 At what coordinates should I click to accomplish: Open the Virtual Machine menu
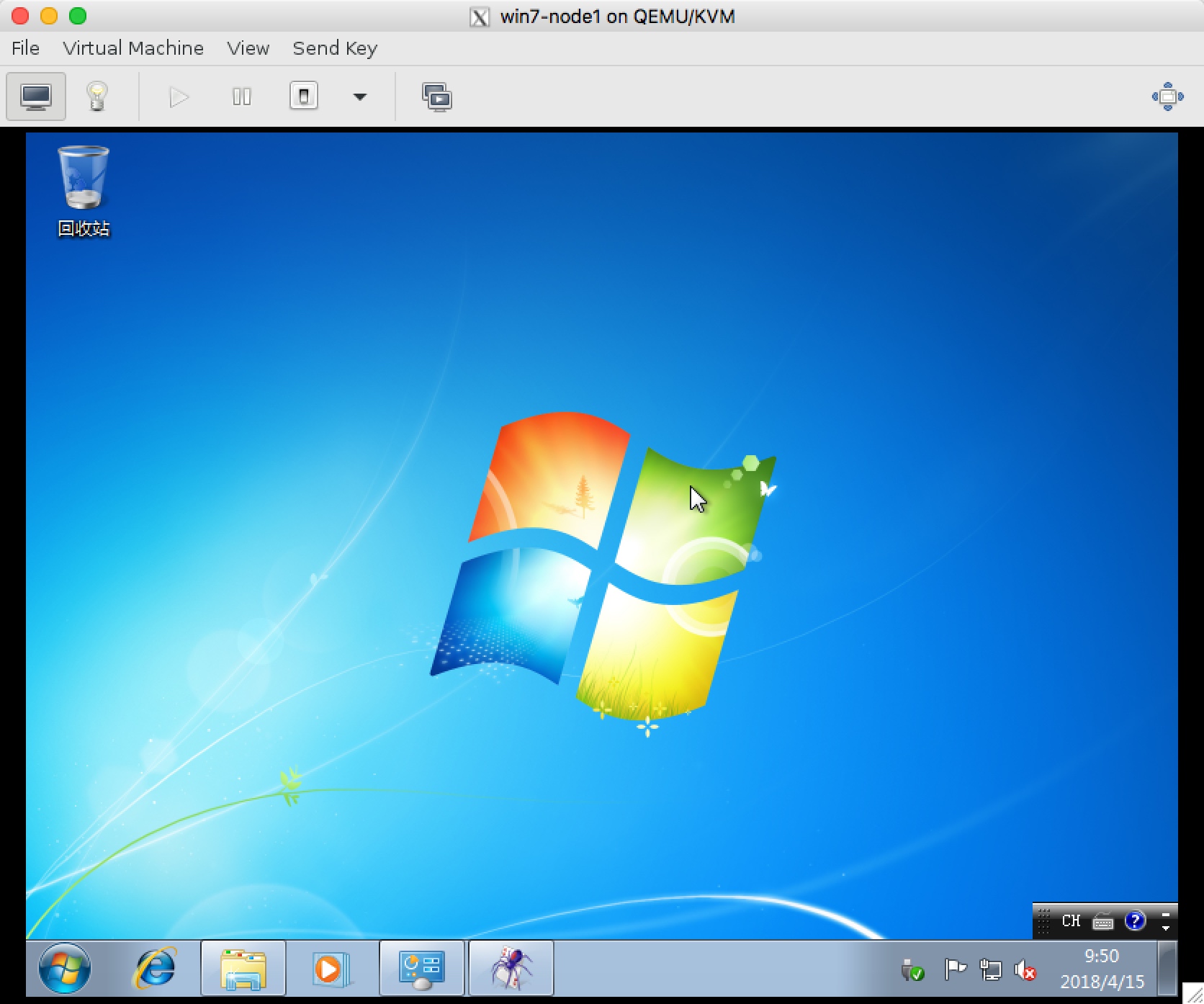click(133, 48)
